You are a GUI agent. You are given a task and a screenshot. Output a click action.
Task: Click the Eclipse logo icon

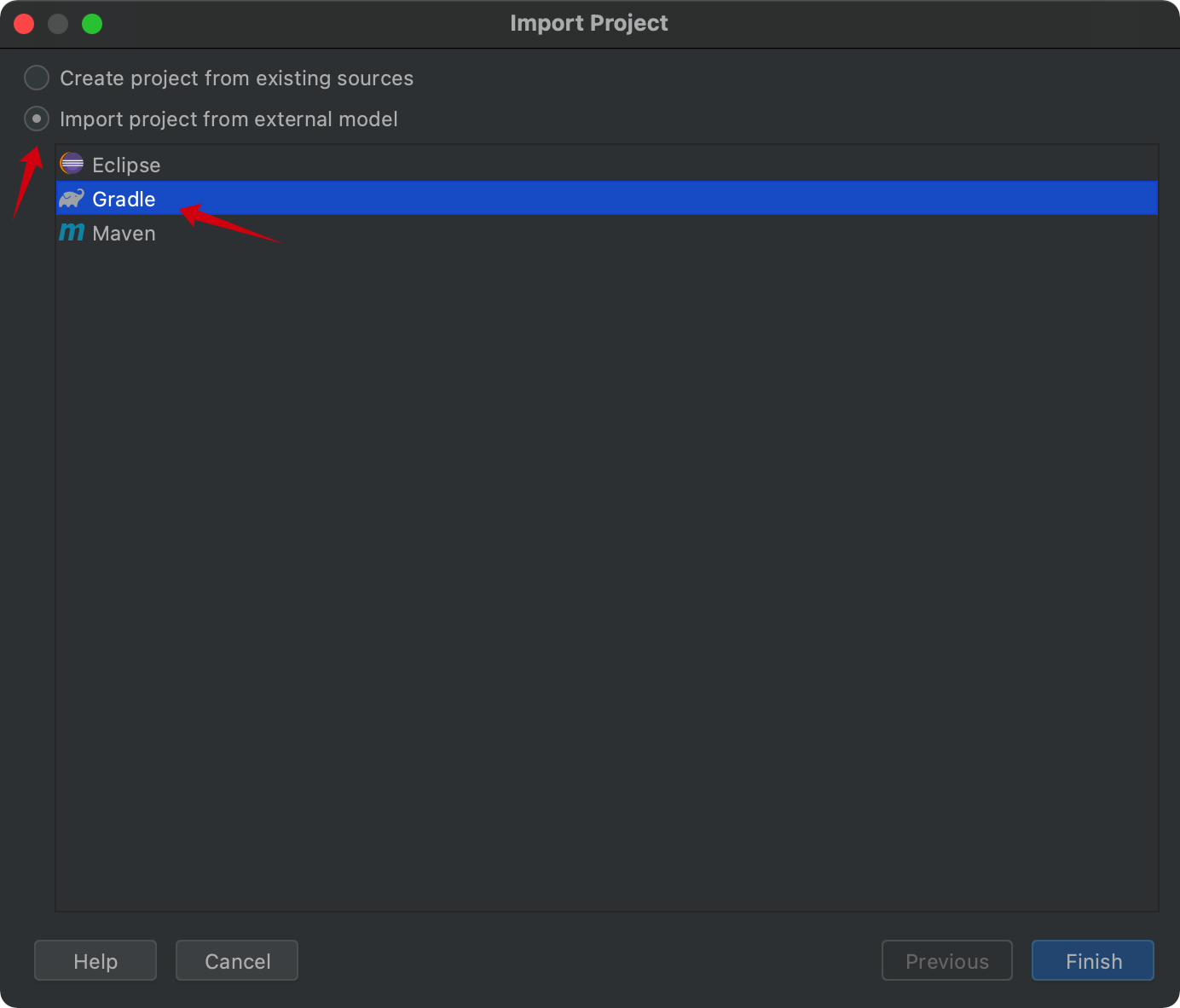72,164
